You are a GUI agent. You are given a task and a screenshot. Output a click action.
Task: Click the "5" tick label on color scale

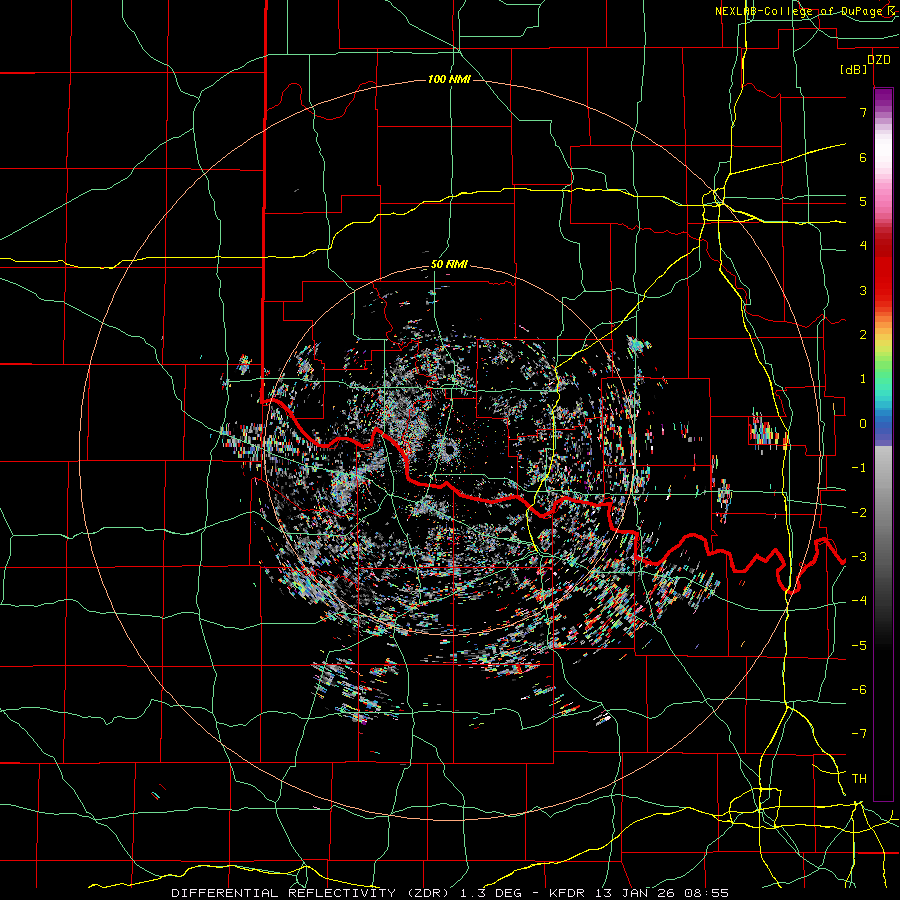pos(863,201)
